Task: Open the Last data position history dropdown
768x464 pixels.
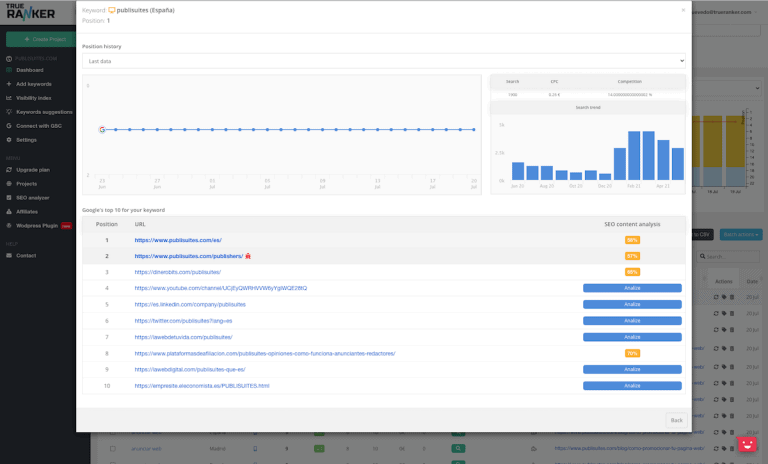Action: [x=384, y=61]
